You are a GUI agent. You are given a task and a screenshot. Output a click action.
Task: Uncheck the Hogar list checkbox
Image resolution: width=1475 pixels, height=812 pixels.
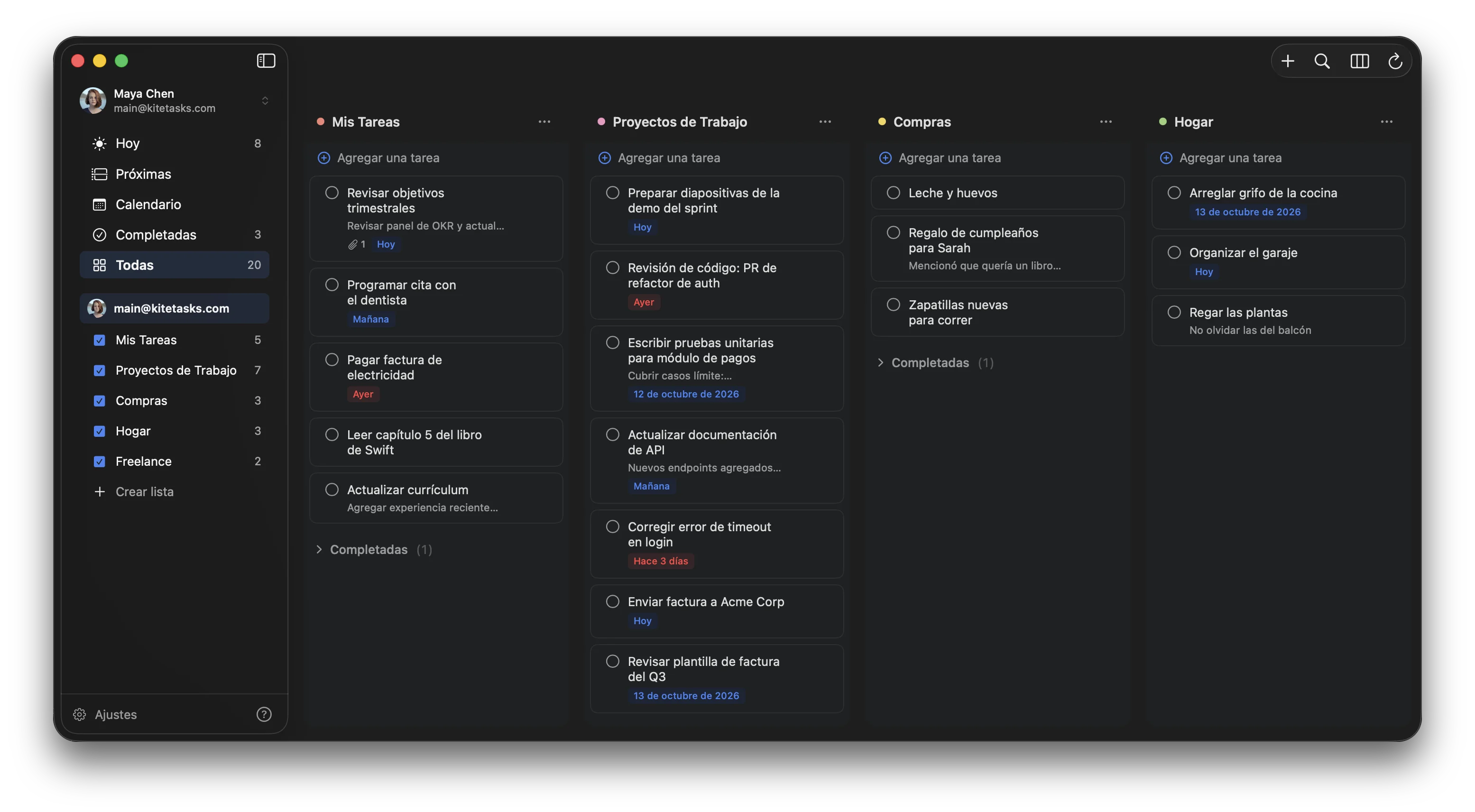pos(100,431)
